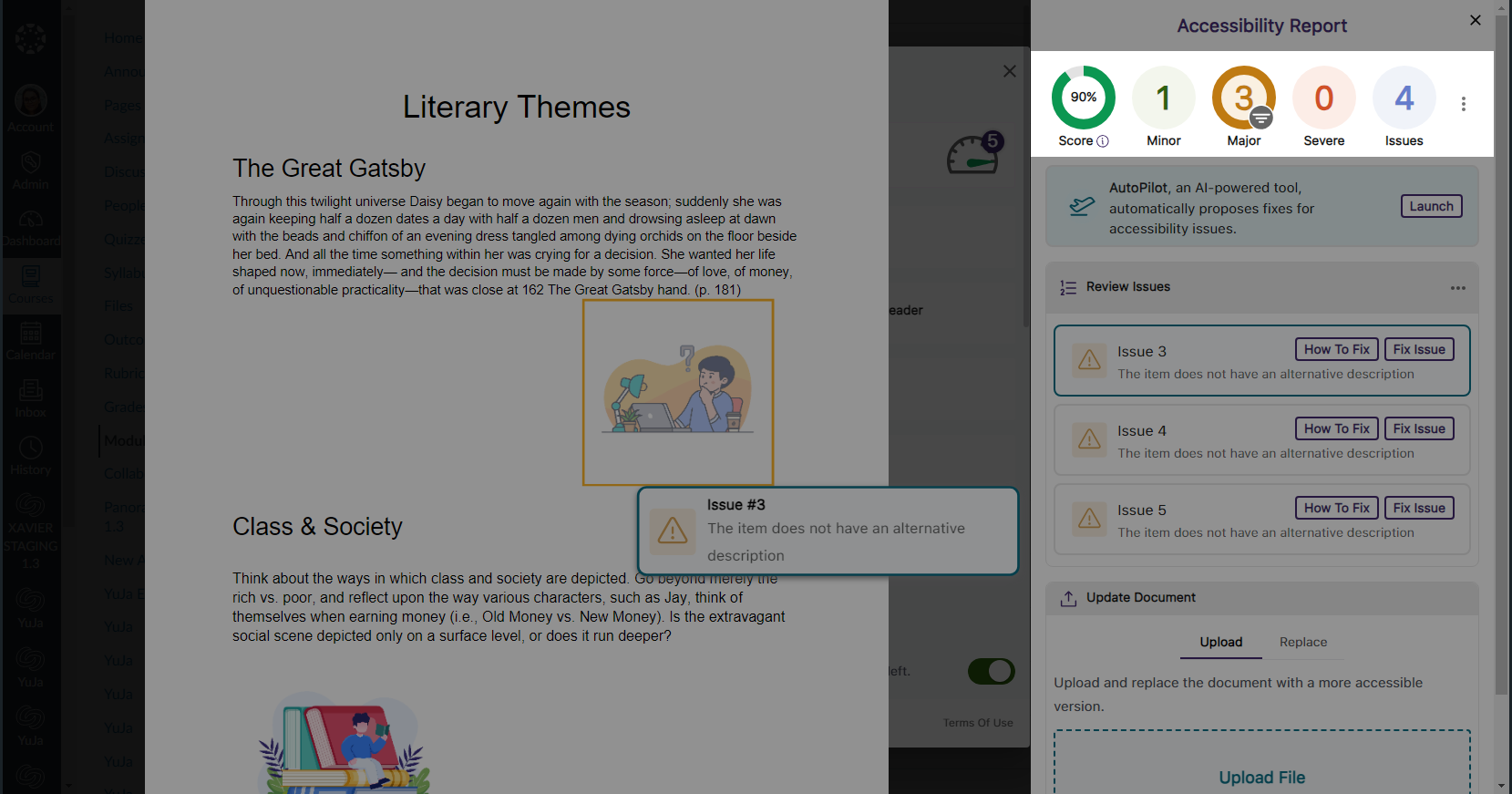Image resolution: width=1512 pixels, height=794 pixels.
Task: Open Review Issues ellipsis menu
Action: (1457, 288)
